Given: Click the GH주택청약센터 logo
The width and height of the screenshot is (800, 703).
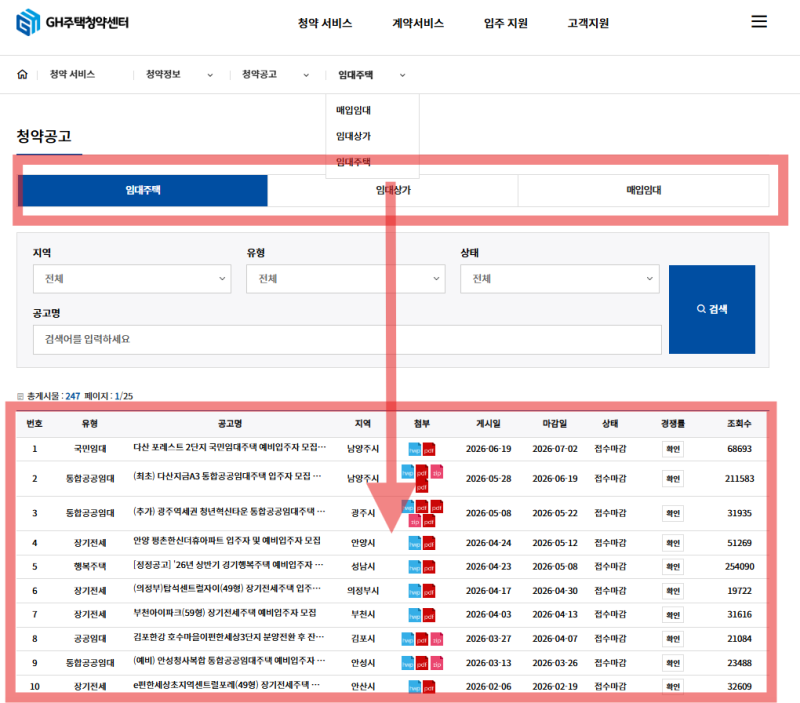Looking at the screenshot, I should click(x=72, y=22).
